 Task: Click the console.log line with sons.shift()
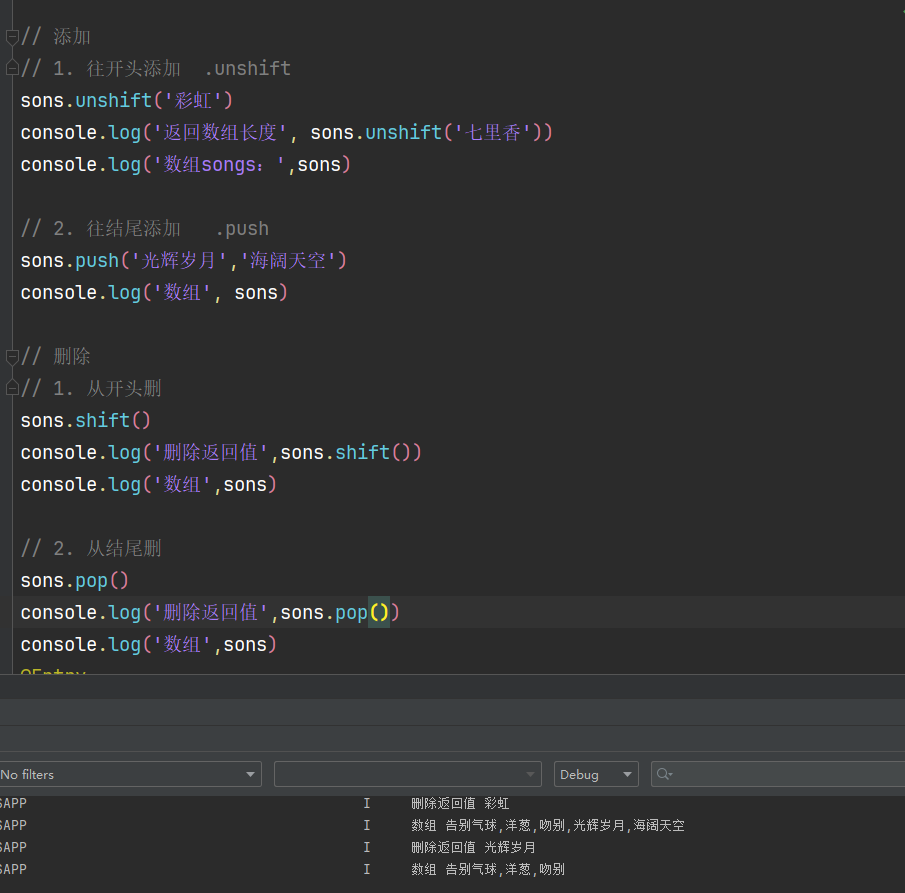coord(221,453)
